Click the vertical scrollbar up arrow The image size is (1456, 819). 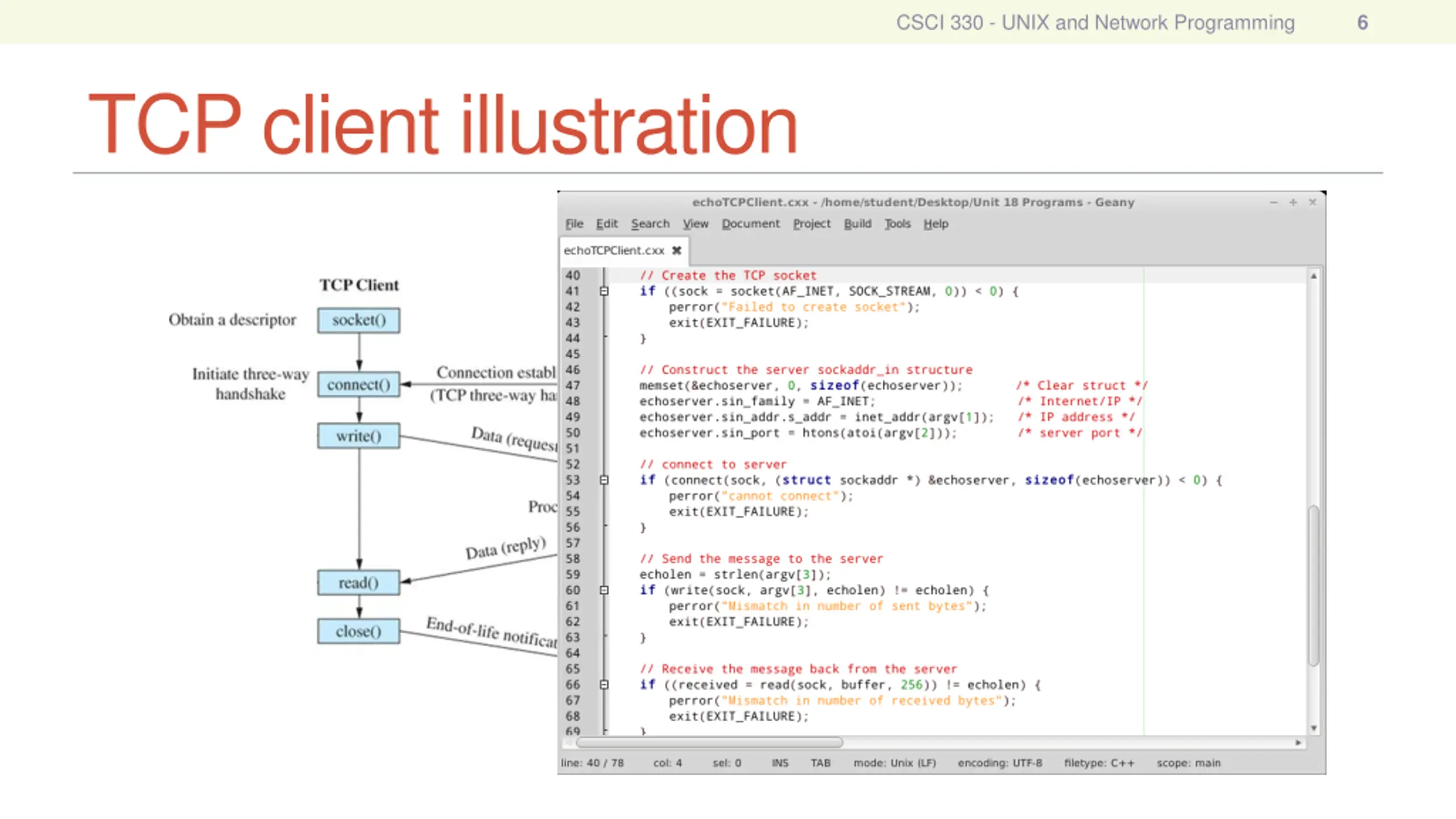[1313, 276]
